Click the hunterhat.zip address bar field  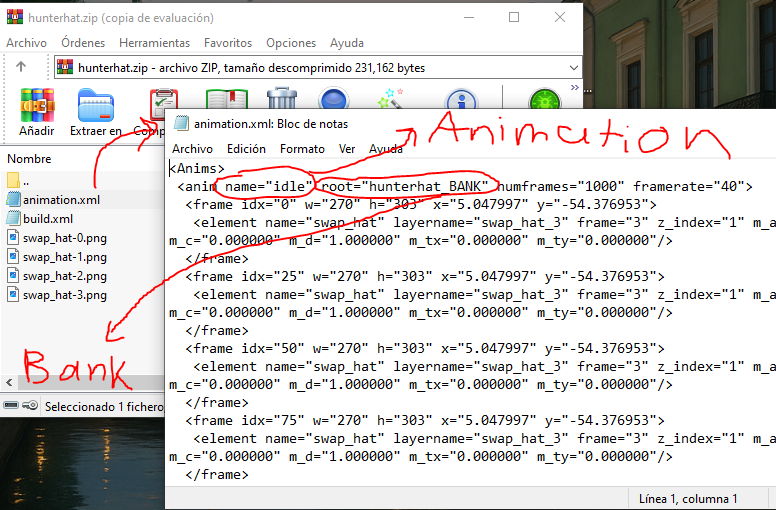pyautogui.click(x=317, y=68)
